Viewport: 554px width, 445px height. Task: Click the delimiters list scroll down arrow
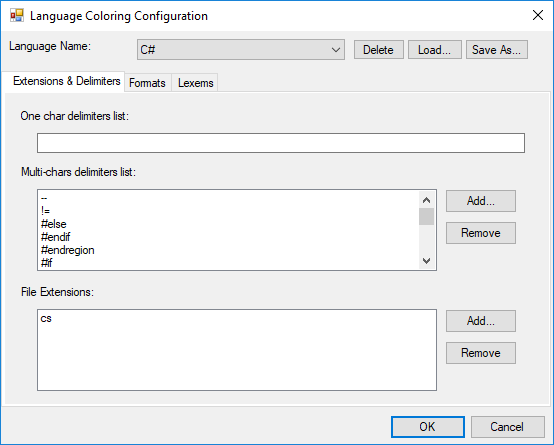coord(426,261)
